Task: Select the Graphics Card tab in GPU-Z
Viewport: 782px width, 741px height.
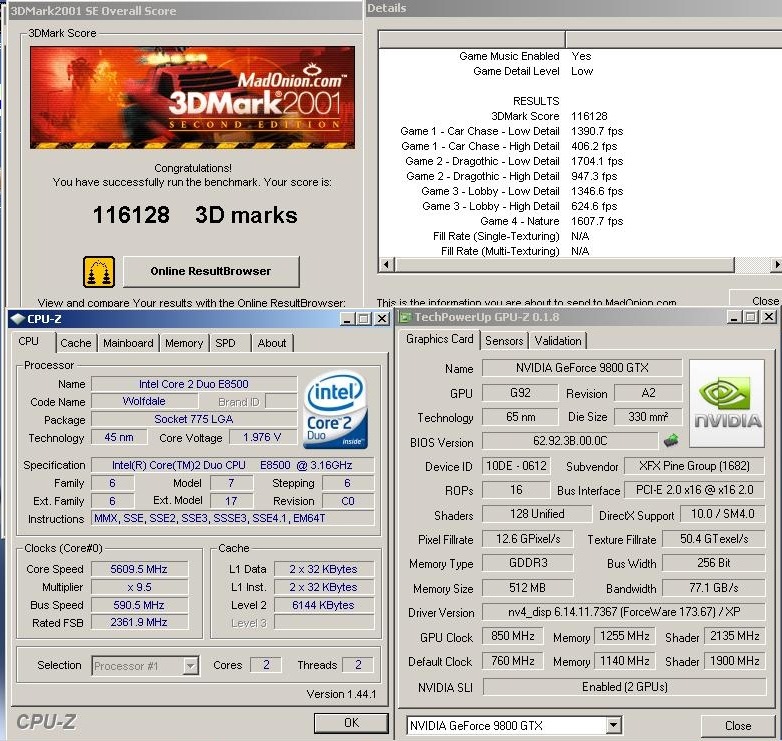Action: (439, 339)
